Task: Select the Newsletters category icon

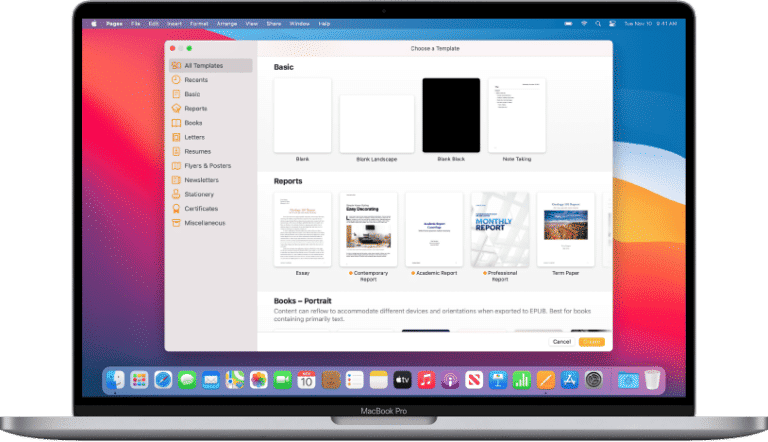Action: click(x=176, y=180)
